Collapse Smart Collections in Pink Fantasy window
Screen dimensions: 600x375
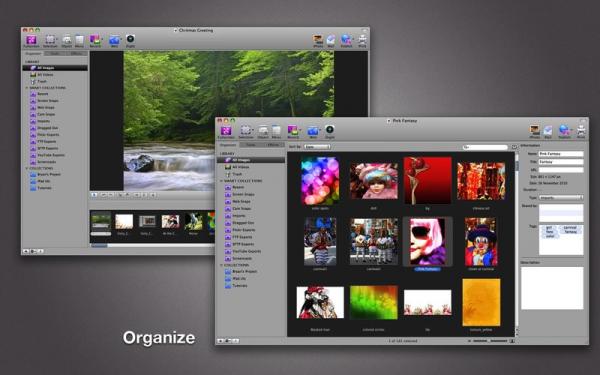(x=221, y=181)
